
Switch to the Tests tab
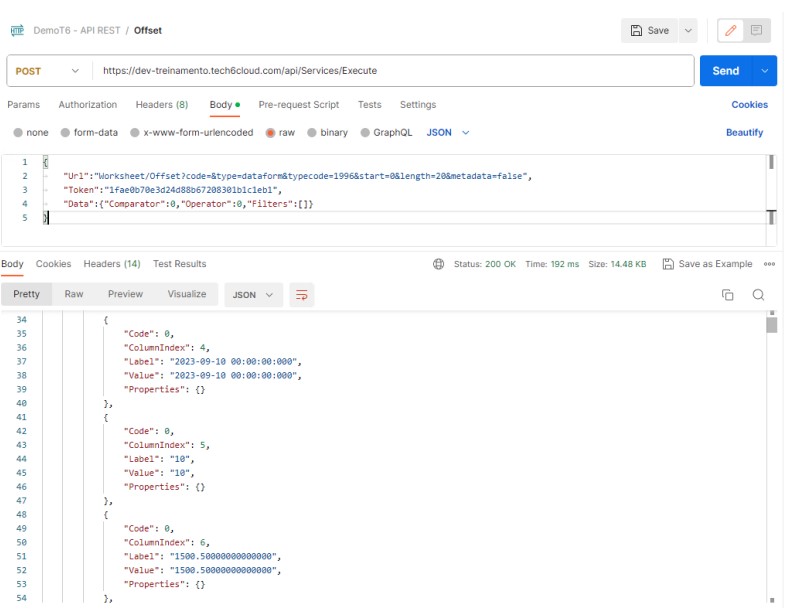click(x=369, y=105)
